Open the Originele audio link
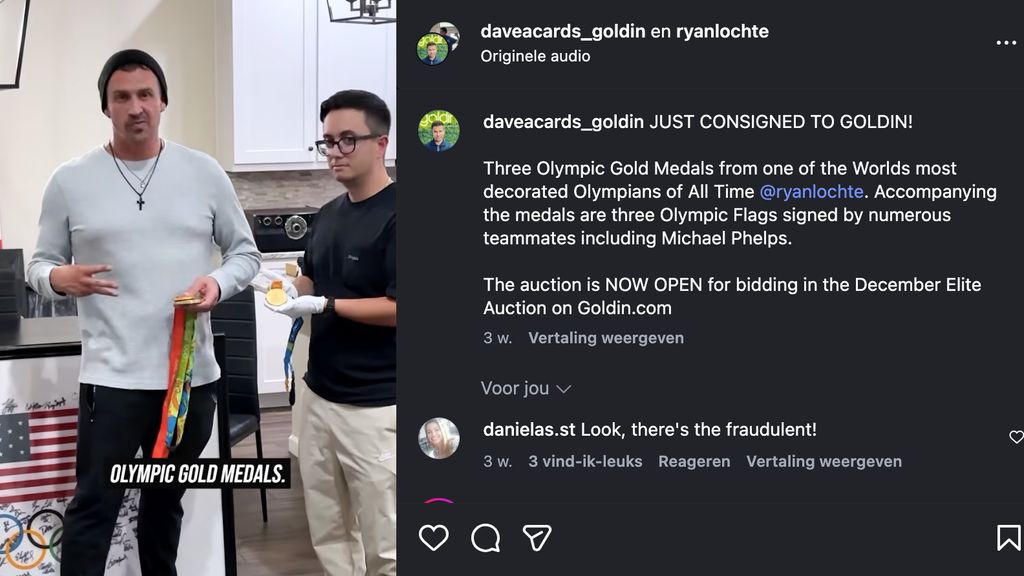 536,57
